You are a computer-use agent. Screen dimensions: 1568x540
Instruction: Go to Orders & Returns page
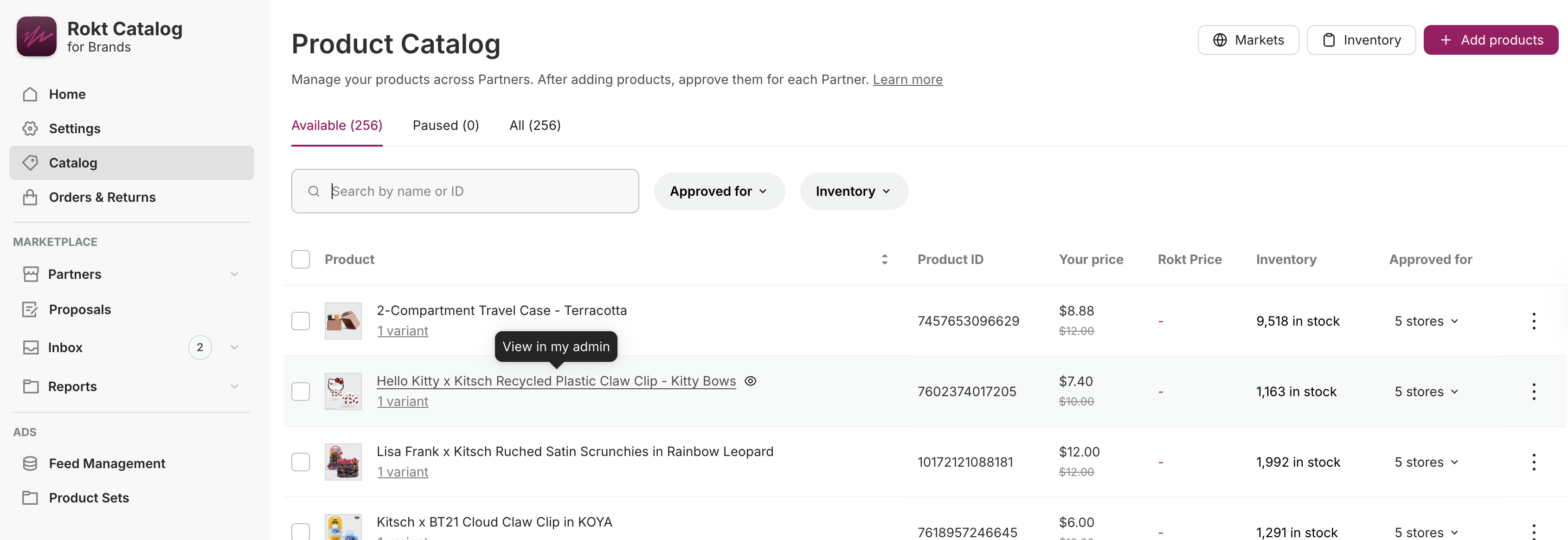[x=102, y=197]
